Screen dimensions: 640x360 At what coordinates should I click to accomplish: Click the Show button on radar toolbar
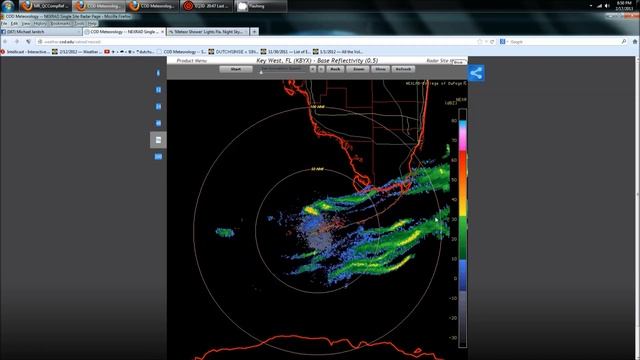pos(380,69)
